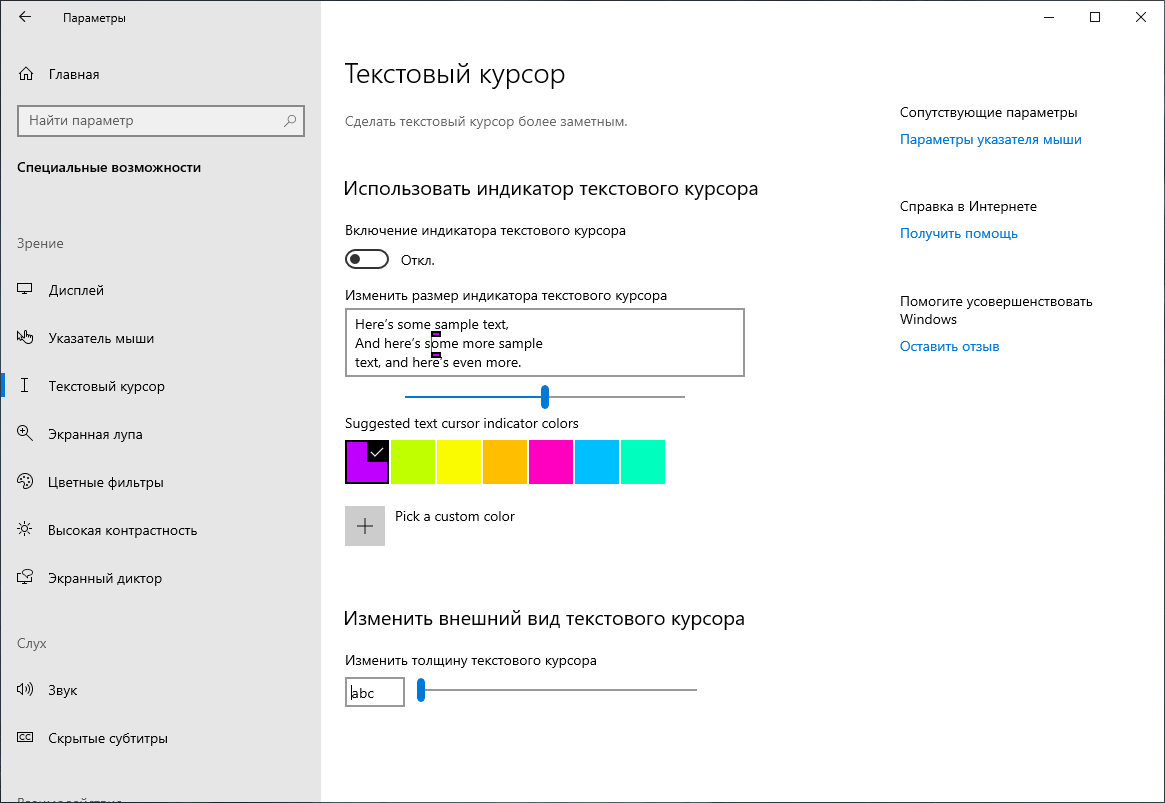Enable the text cursor indicator toggle

(366, 258)
